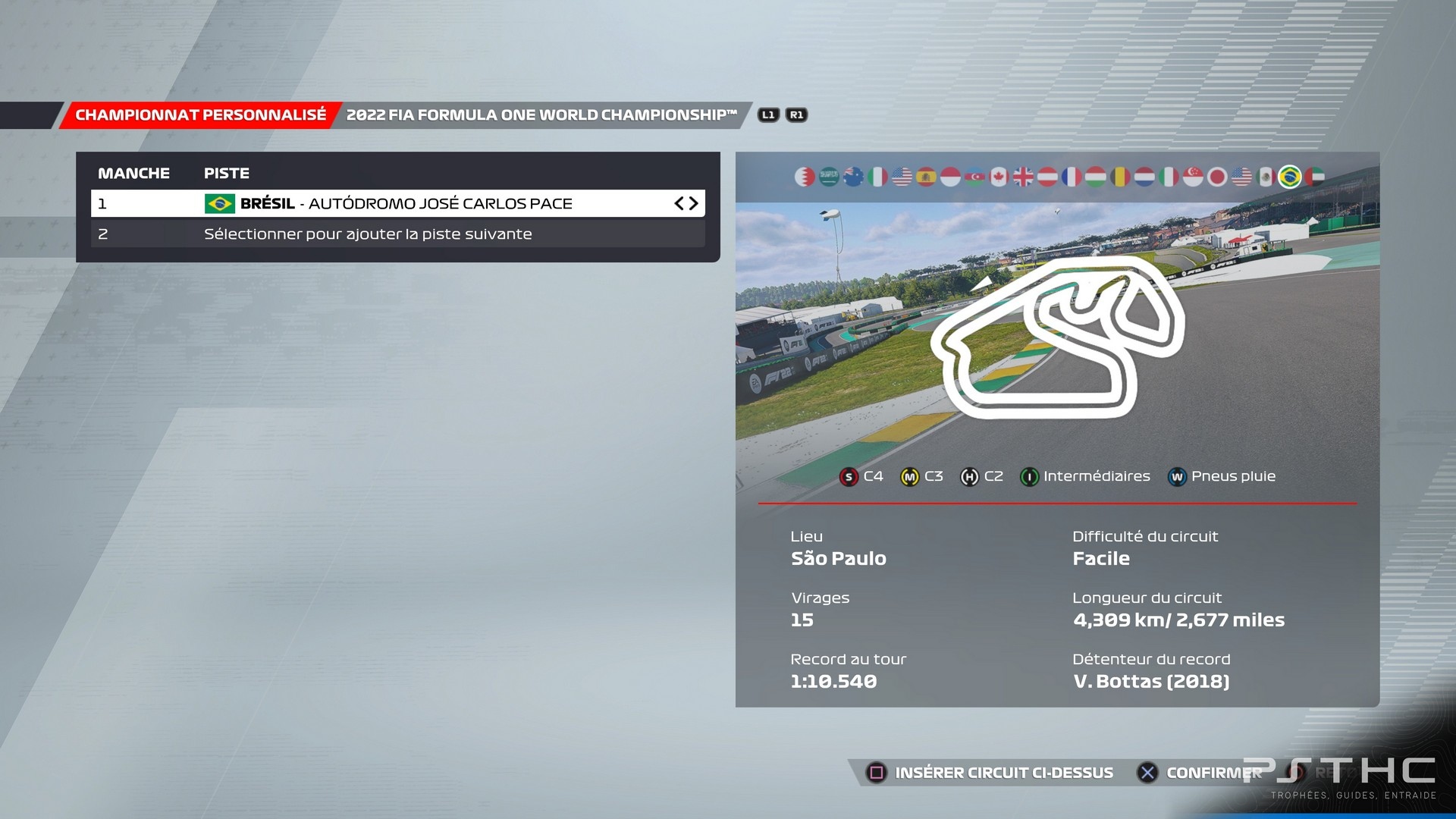The image size is (1456, 819).
Task: Click the medium tyre M icon
Action: 909,477
